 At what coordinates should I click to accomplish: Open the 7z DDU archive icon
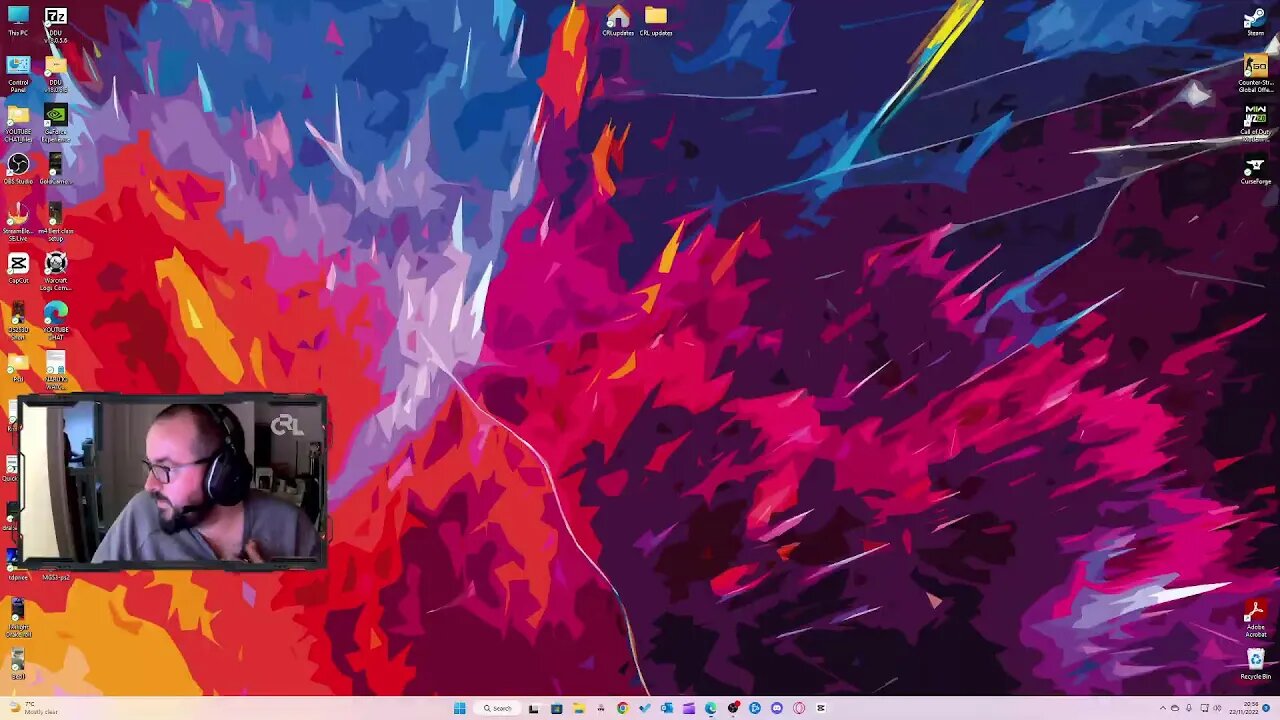point(56,22)
